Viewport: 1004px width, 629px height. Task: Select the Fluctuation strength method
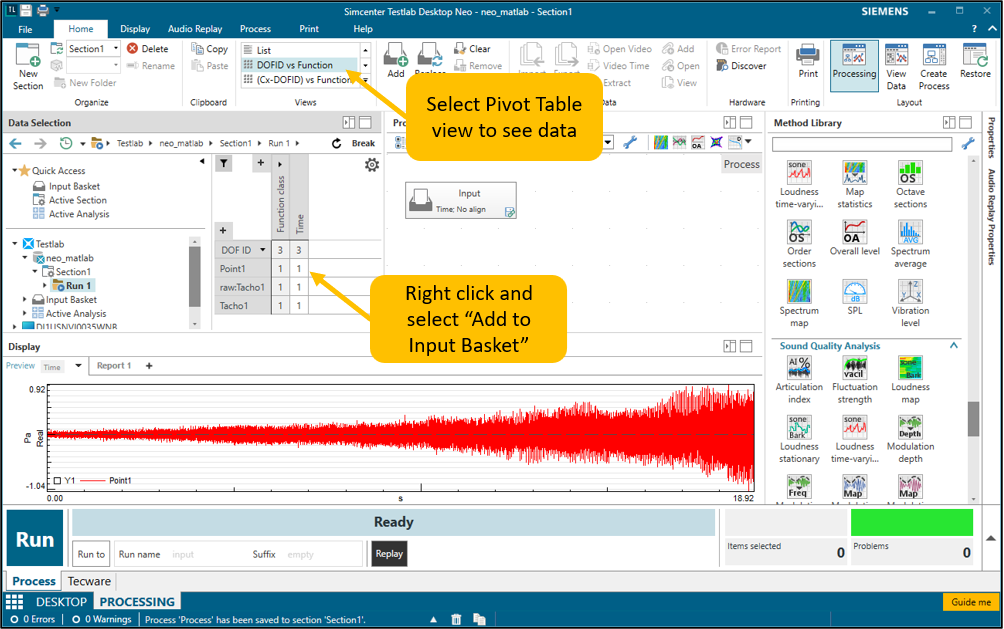pyautogui.click(x=855, y=380)
